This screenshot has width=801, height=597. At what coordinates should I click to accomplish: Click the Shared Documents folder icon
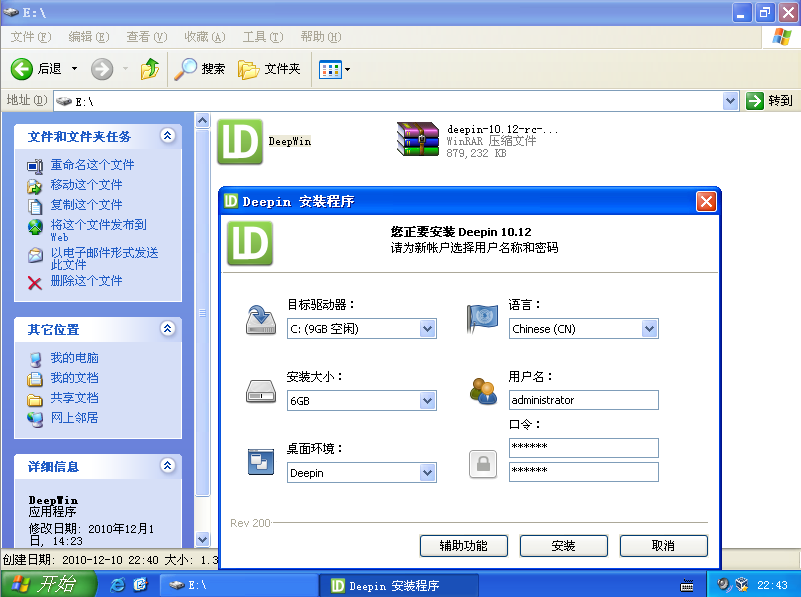[x=35, y=399]
